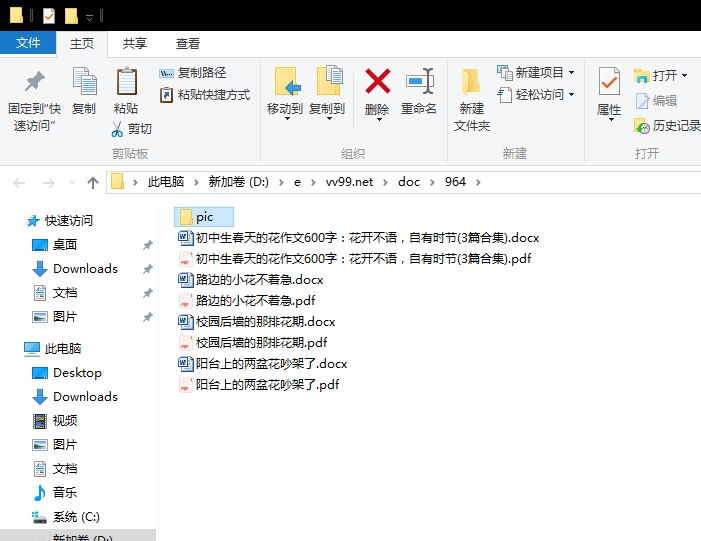Image resolution: width=701 pixels, height=541 pixels.
Task: Create a new folder with 新建文件夹
Action: coord(472,100)
